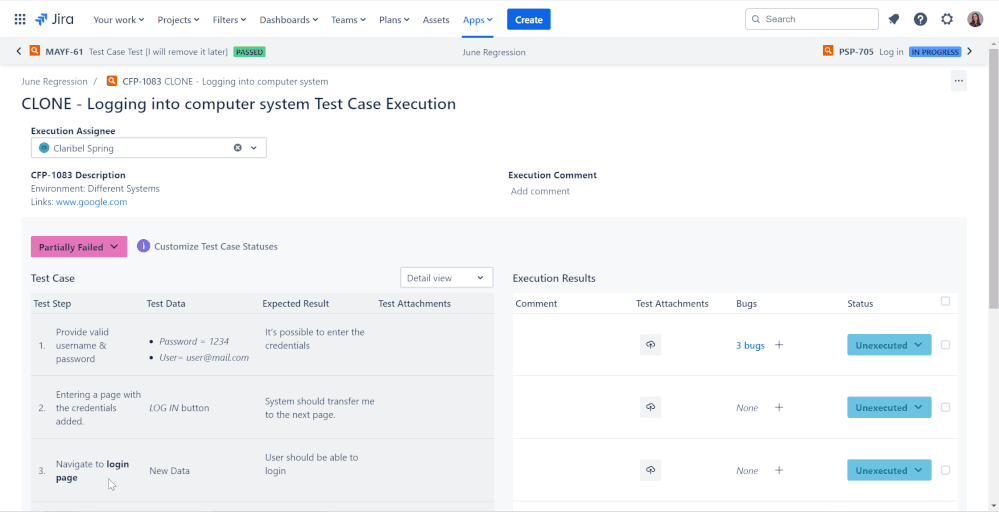The image size is (999, 512).
Task: Open the Execution Assignee dropdown
Action: 254,148
